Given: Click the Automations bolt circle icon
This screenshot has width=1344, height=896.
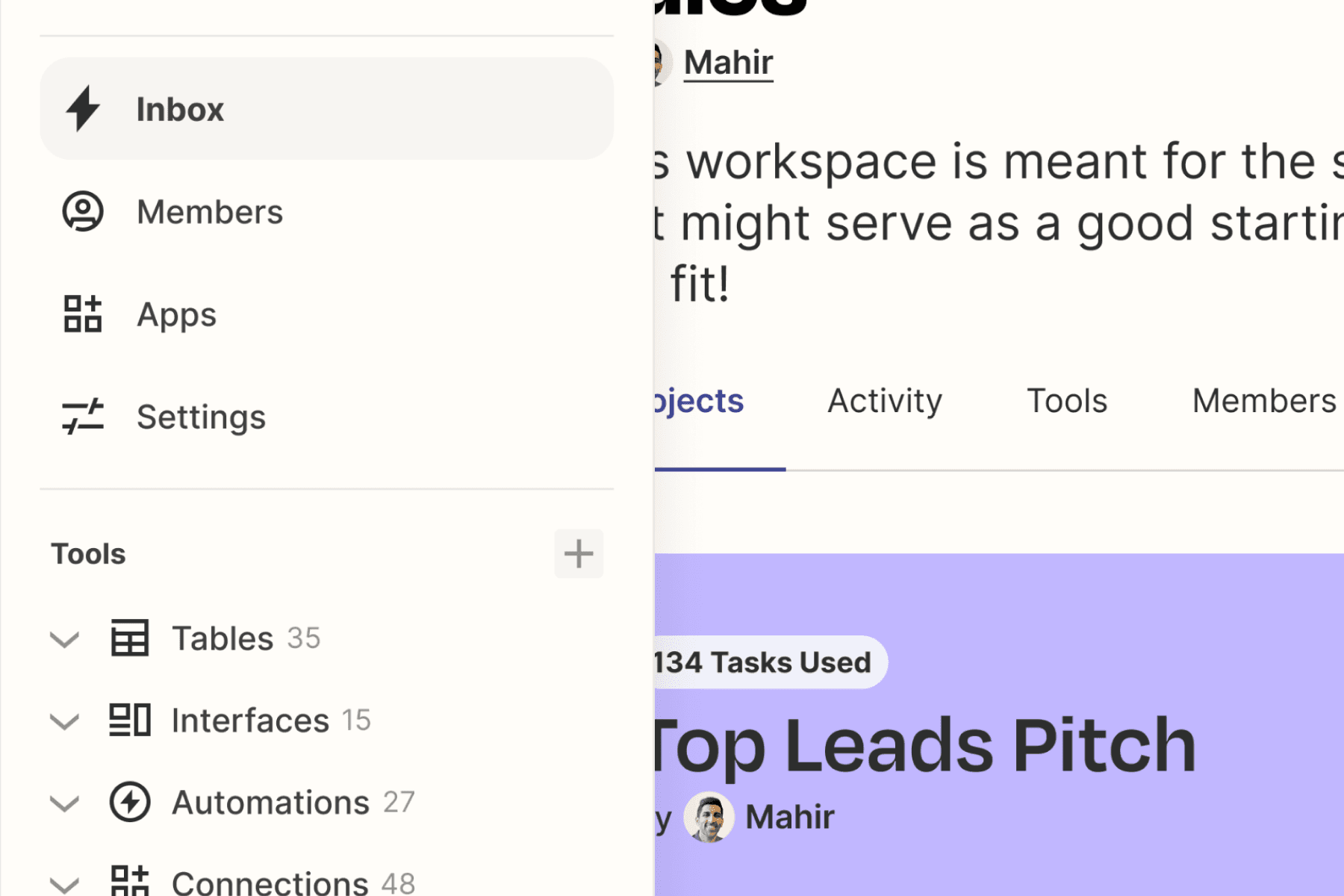Looking at the screenshot, I should [130, 803].
